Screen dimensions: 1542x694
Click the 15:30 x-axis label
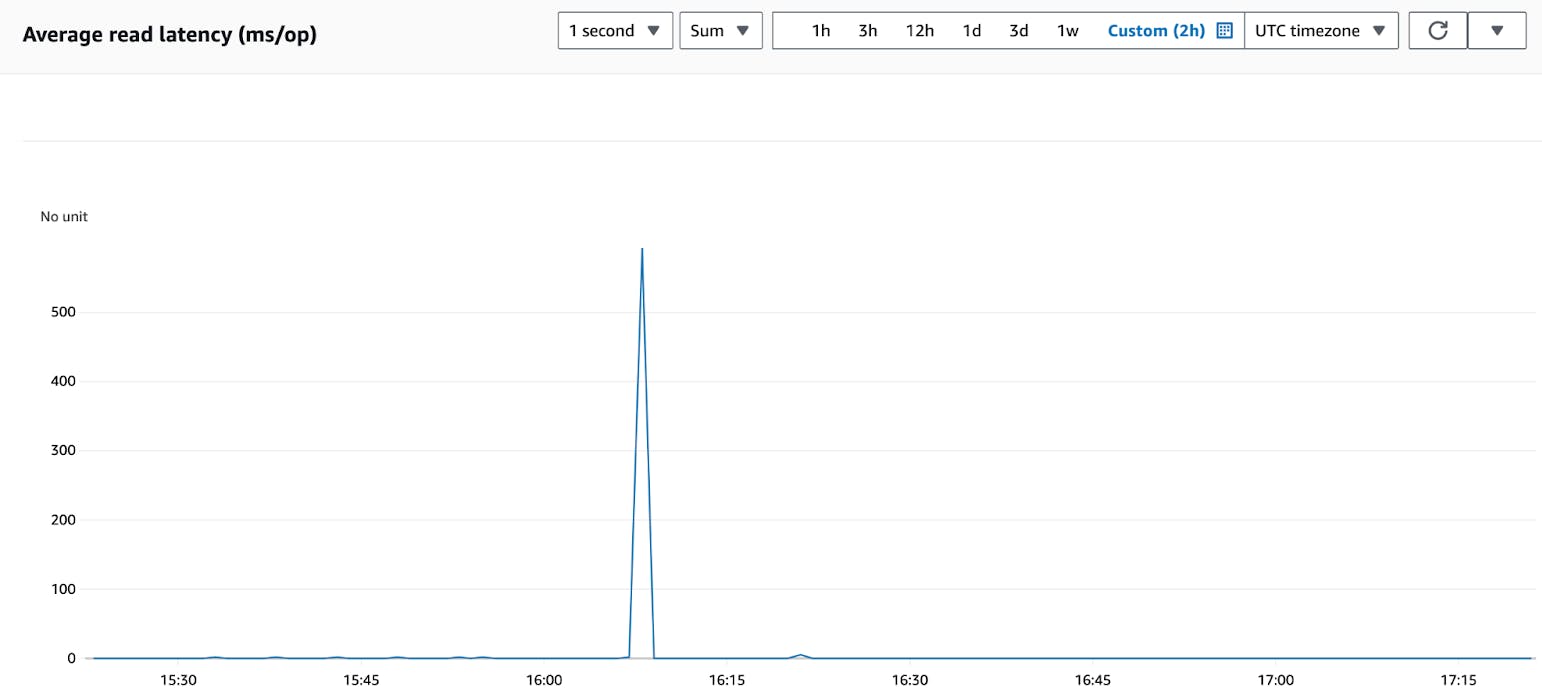coord(177,680)
